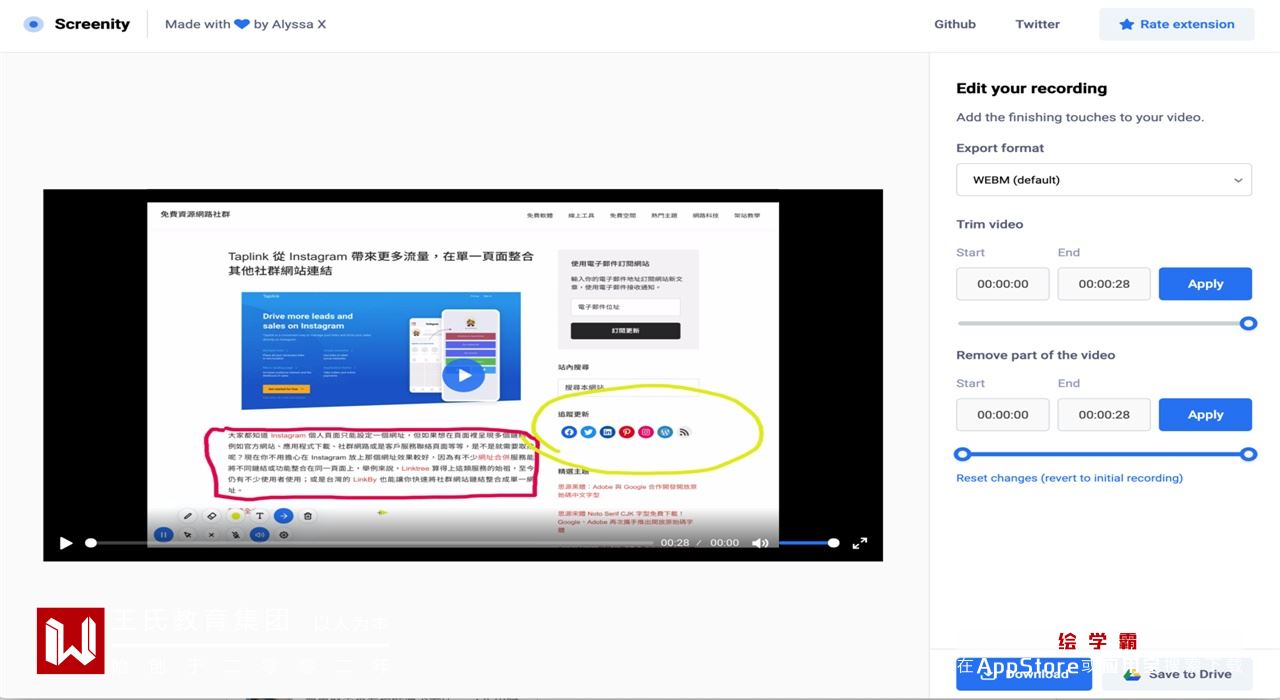Play the recorded video
The height and width of the screenshot is (700, 1280).
(66, 543)
